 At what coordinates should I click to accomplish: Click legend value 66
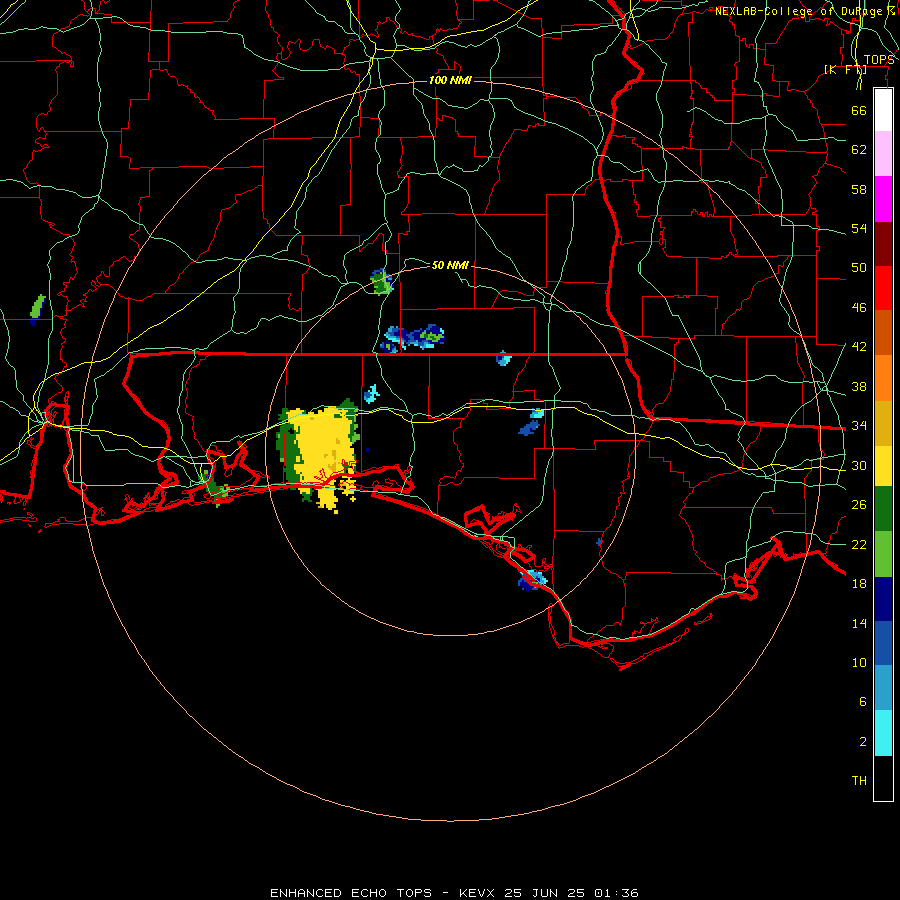(x=859, y=110)
